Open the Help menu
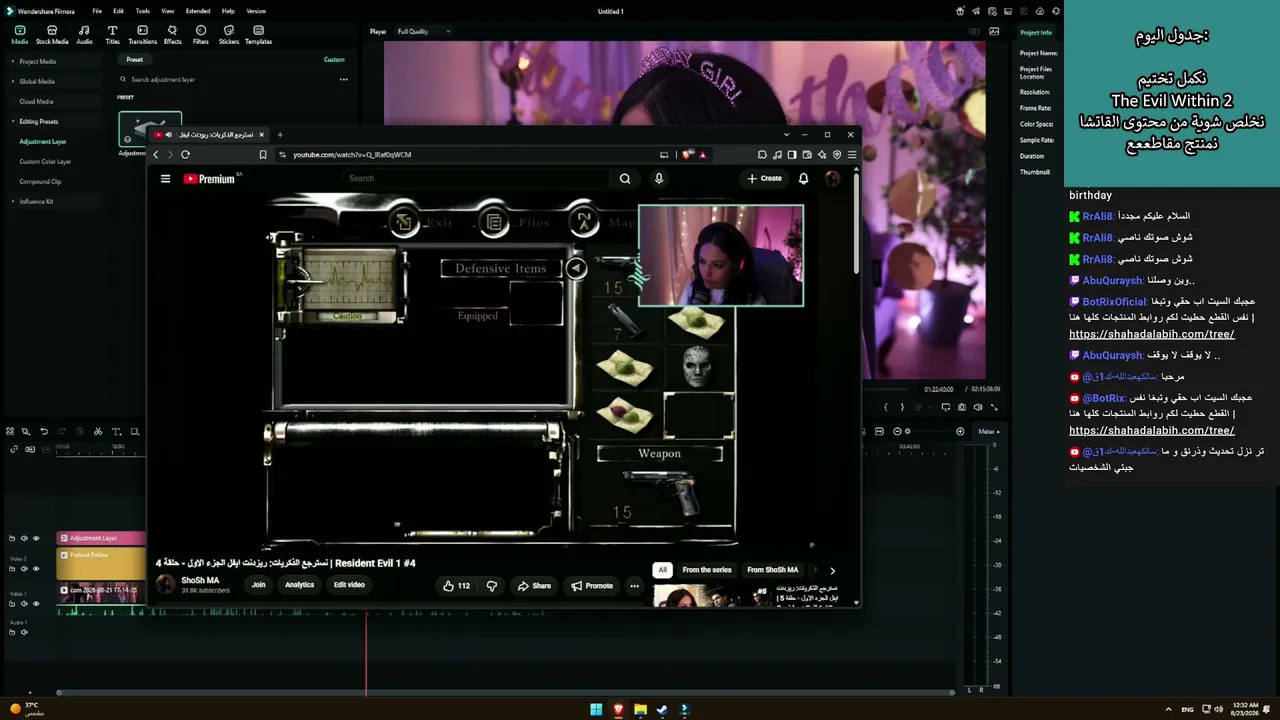 [228, 11]
